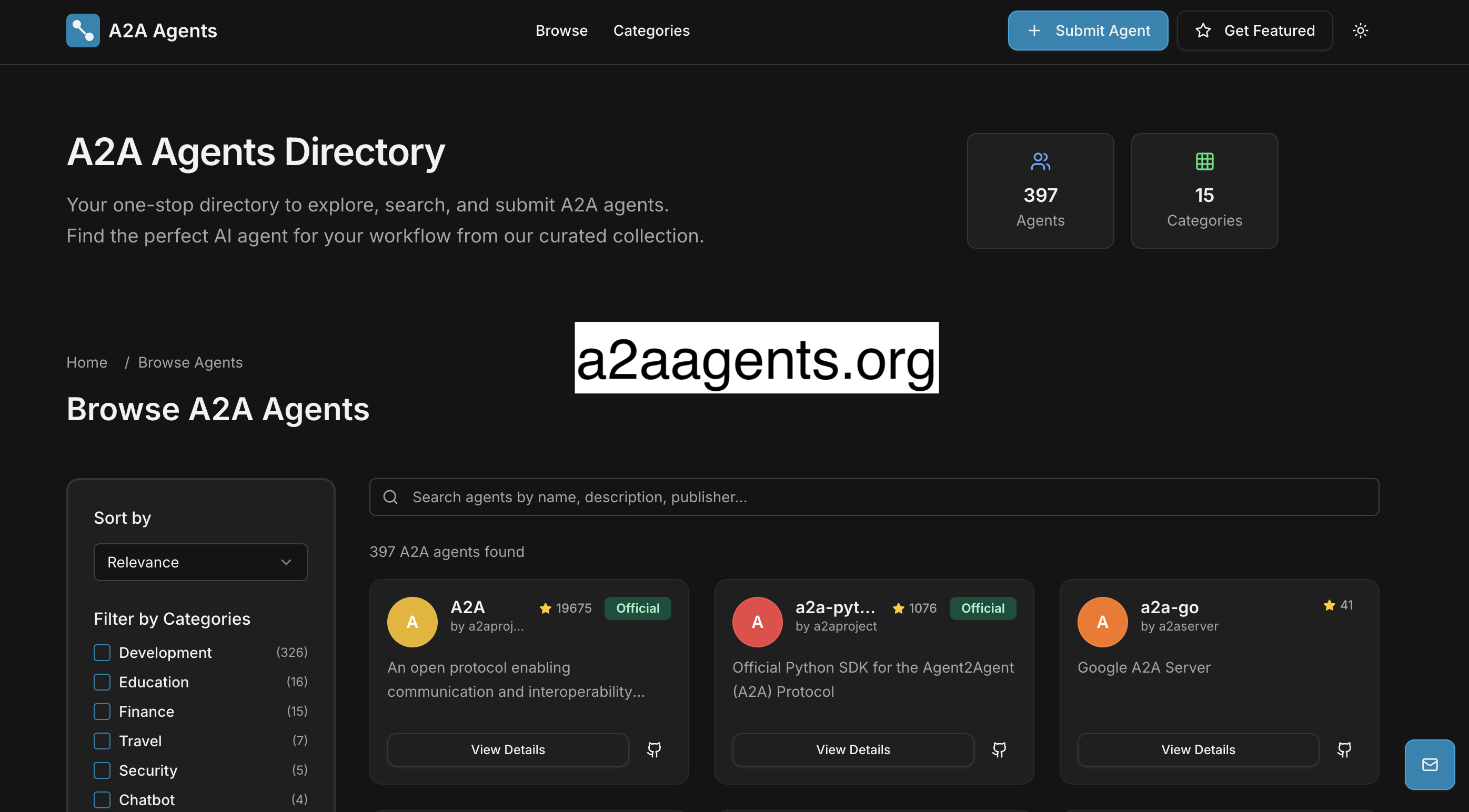Open the Relevance sort dropdown

pos(200,562)
